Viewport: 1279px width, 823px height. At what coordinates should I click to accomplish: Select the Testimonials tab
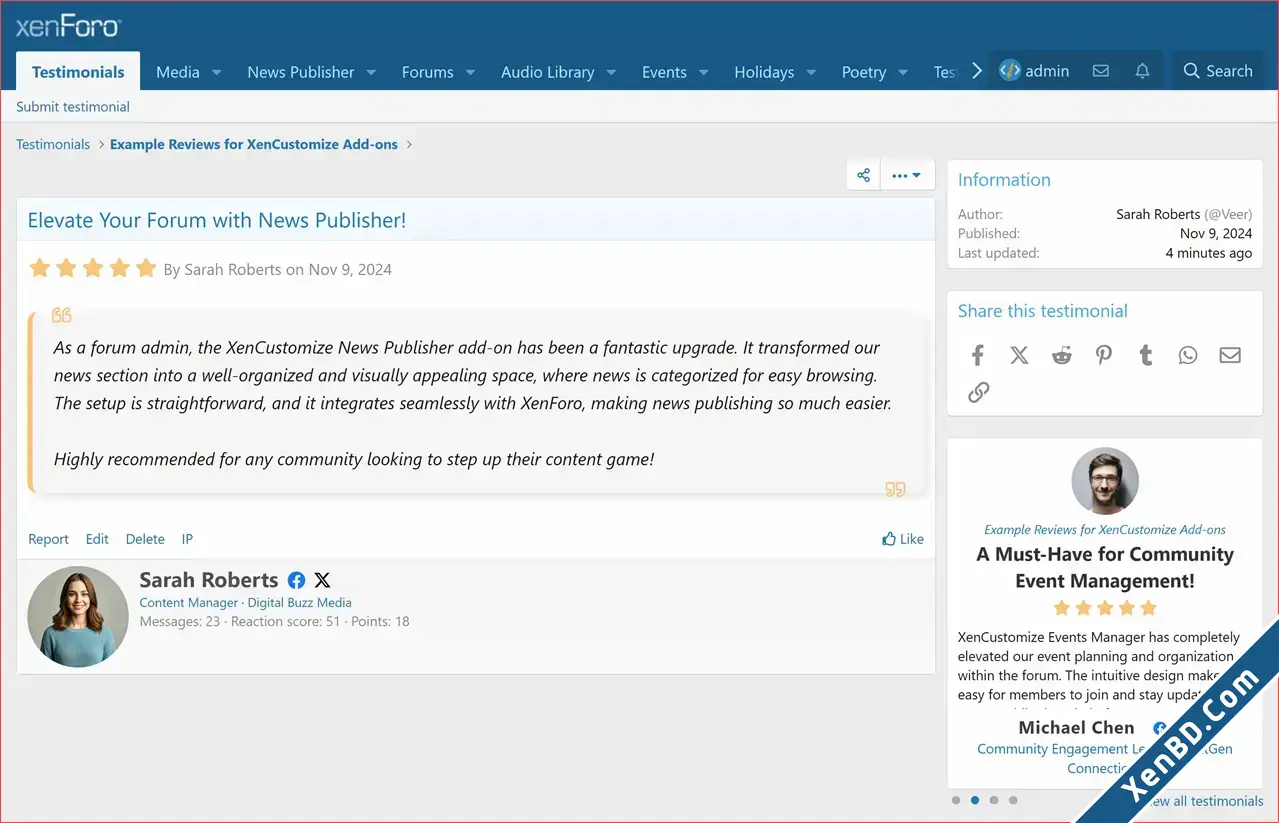coord(78,72)
